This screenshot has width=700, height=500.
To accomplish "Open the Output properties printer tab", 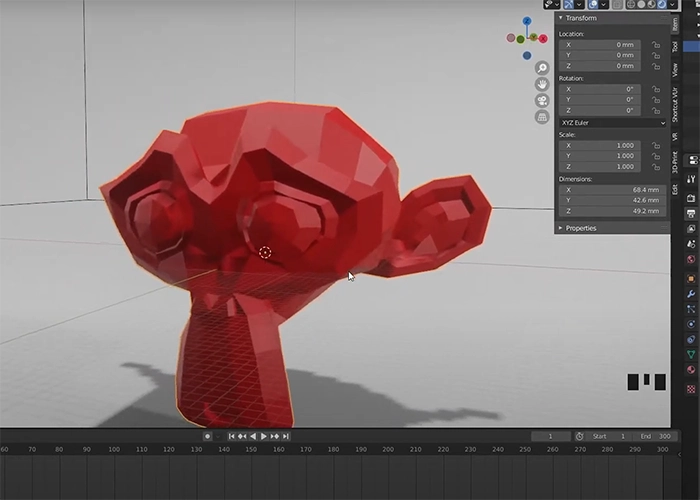I will [691, 213].
